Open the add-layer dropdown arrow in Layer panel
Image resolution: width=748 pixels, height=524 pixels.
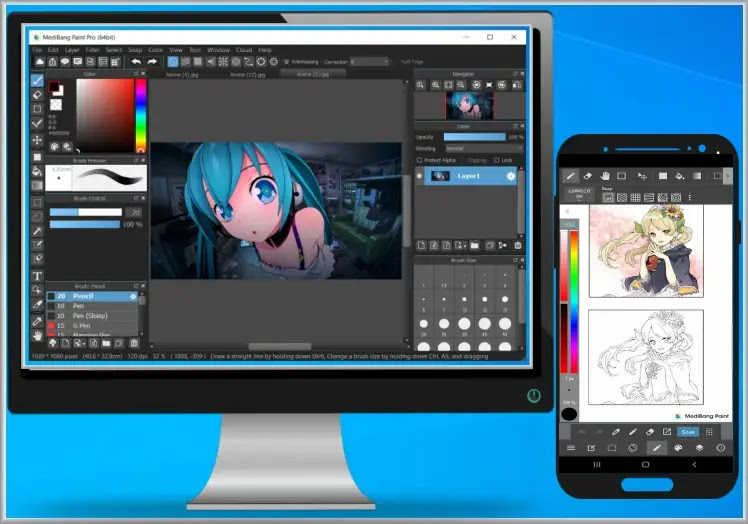coord(464,246)
